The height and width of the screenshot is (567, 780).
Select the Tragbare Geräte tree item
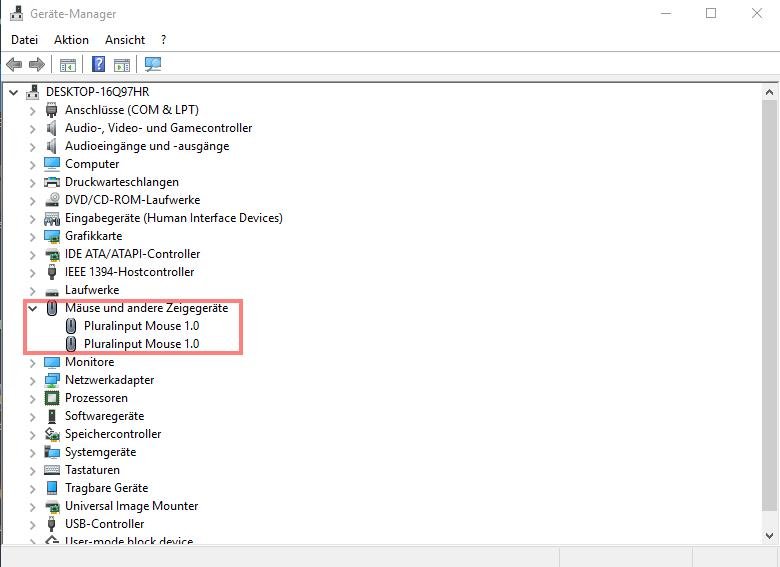pos(106,488)
